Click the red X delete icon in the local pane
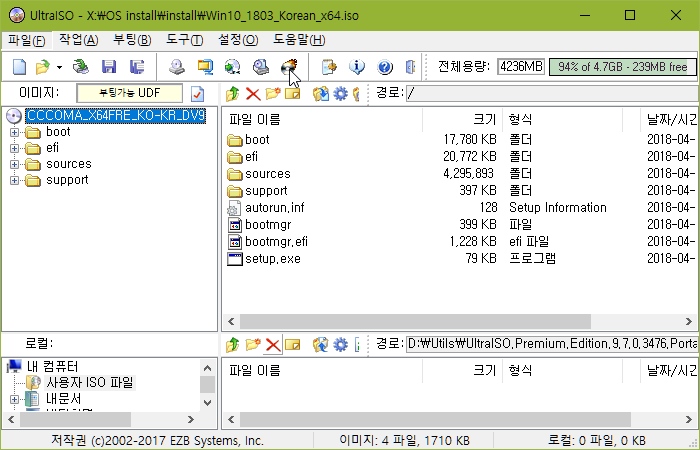700x450 pixels. (273, 345)
